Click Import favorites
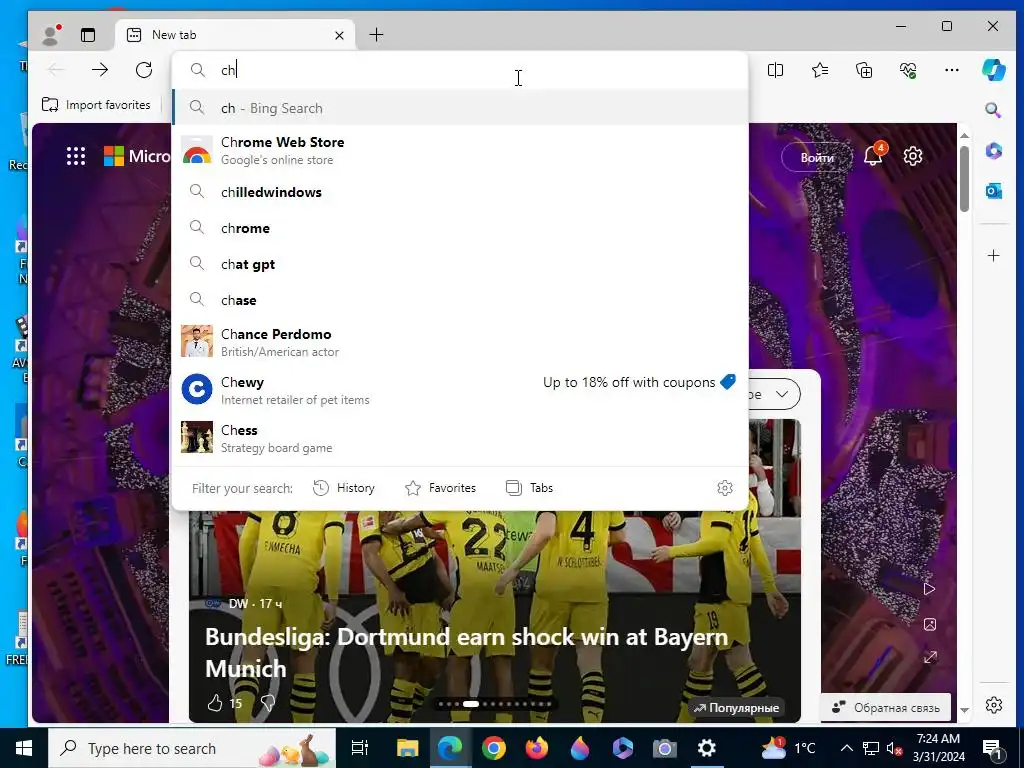Screen dimensions: 1024x768 (96, 104)
